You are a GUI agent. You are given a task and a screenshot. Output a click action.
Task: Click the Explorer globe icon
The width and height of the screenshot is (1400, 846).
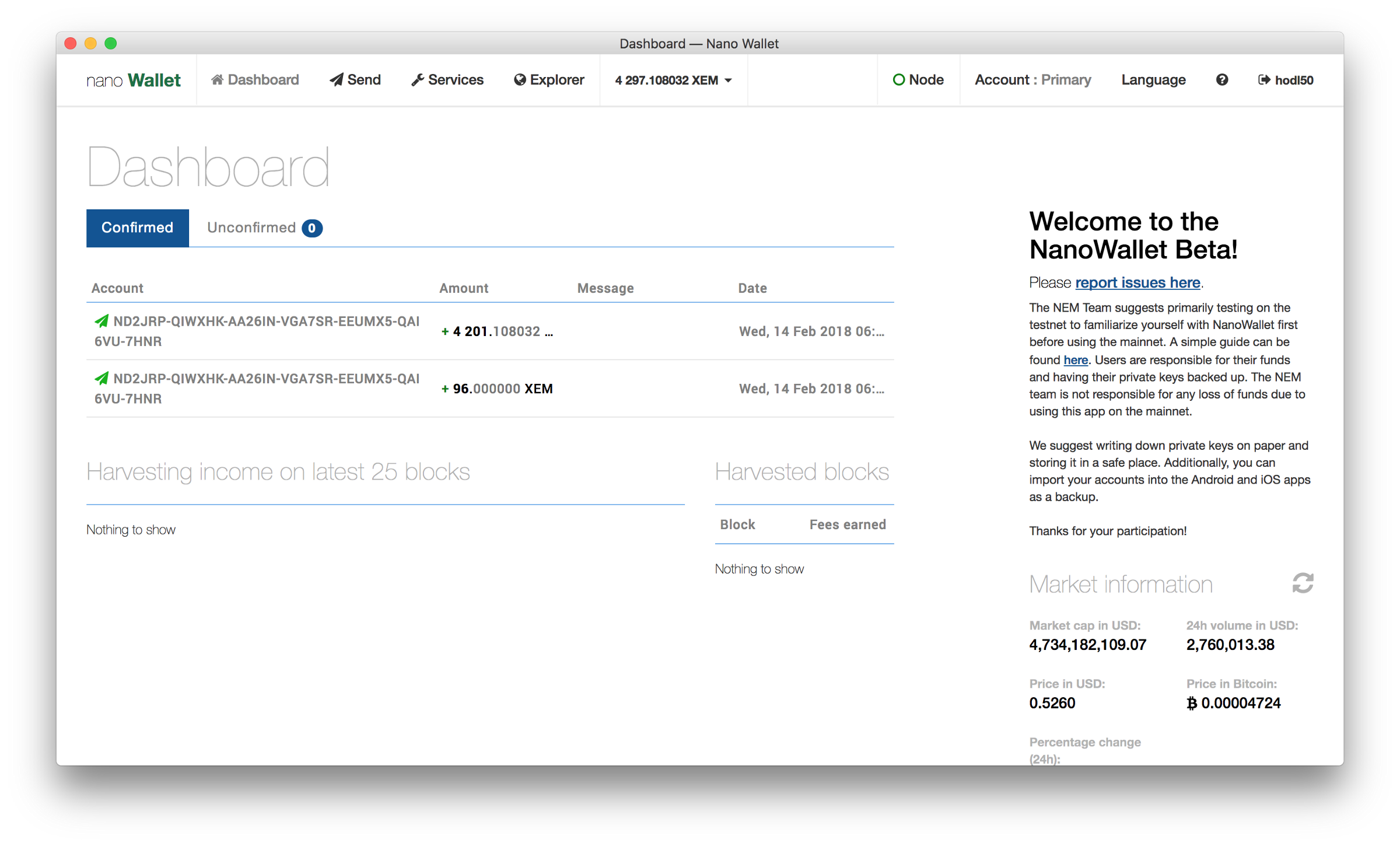click(520, 80)
